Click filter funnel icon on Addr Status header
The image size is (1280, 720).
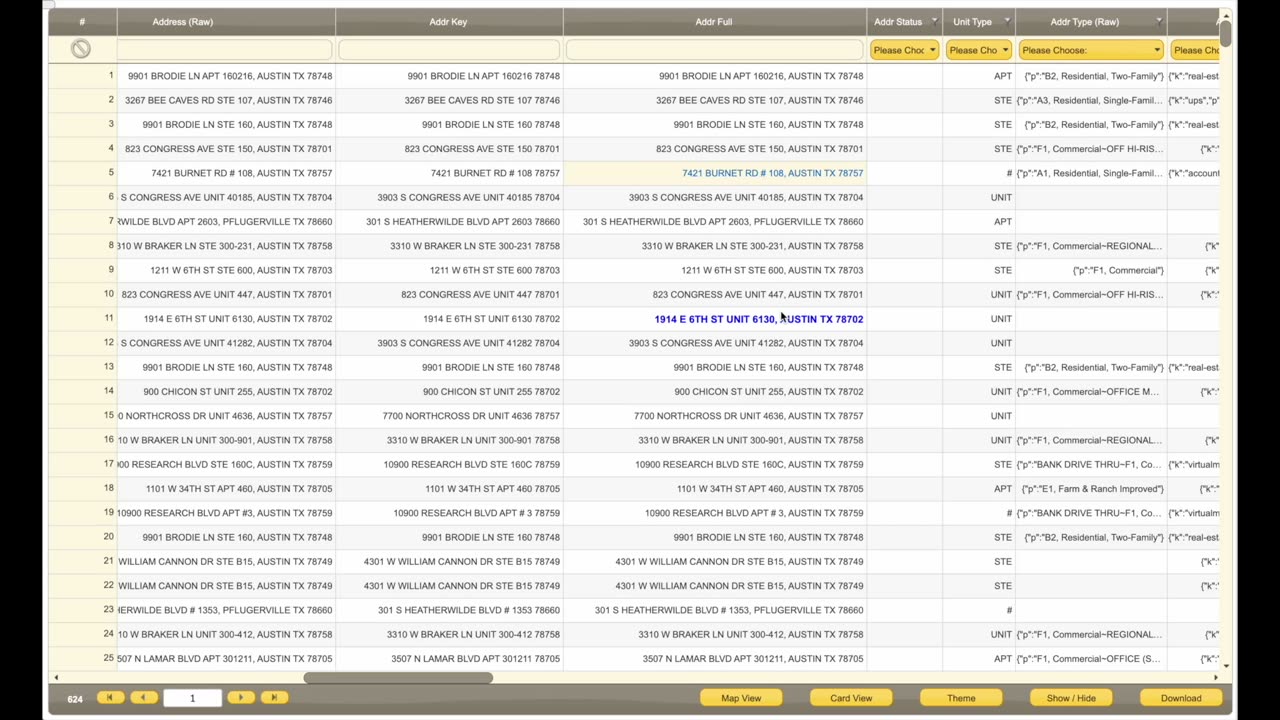(934, 21)
